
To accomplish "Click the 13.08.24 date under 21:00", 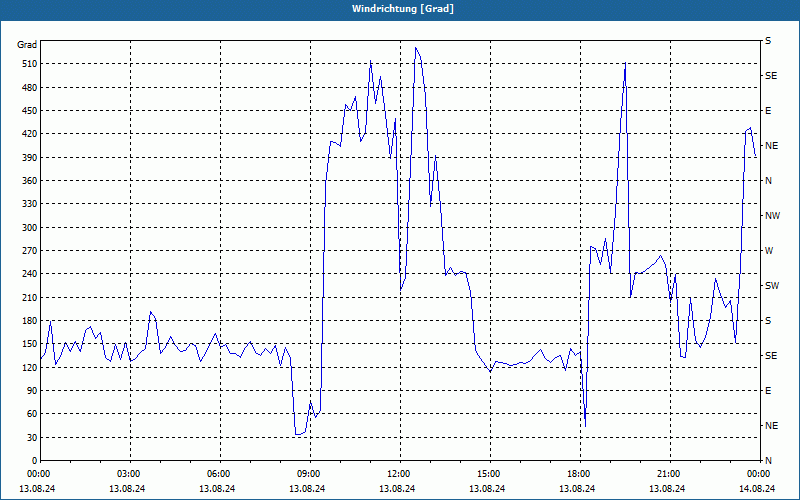I will click(x=667, y=488).
